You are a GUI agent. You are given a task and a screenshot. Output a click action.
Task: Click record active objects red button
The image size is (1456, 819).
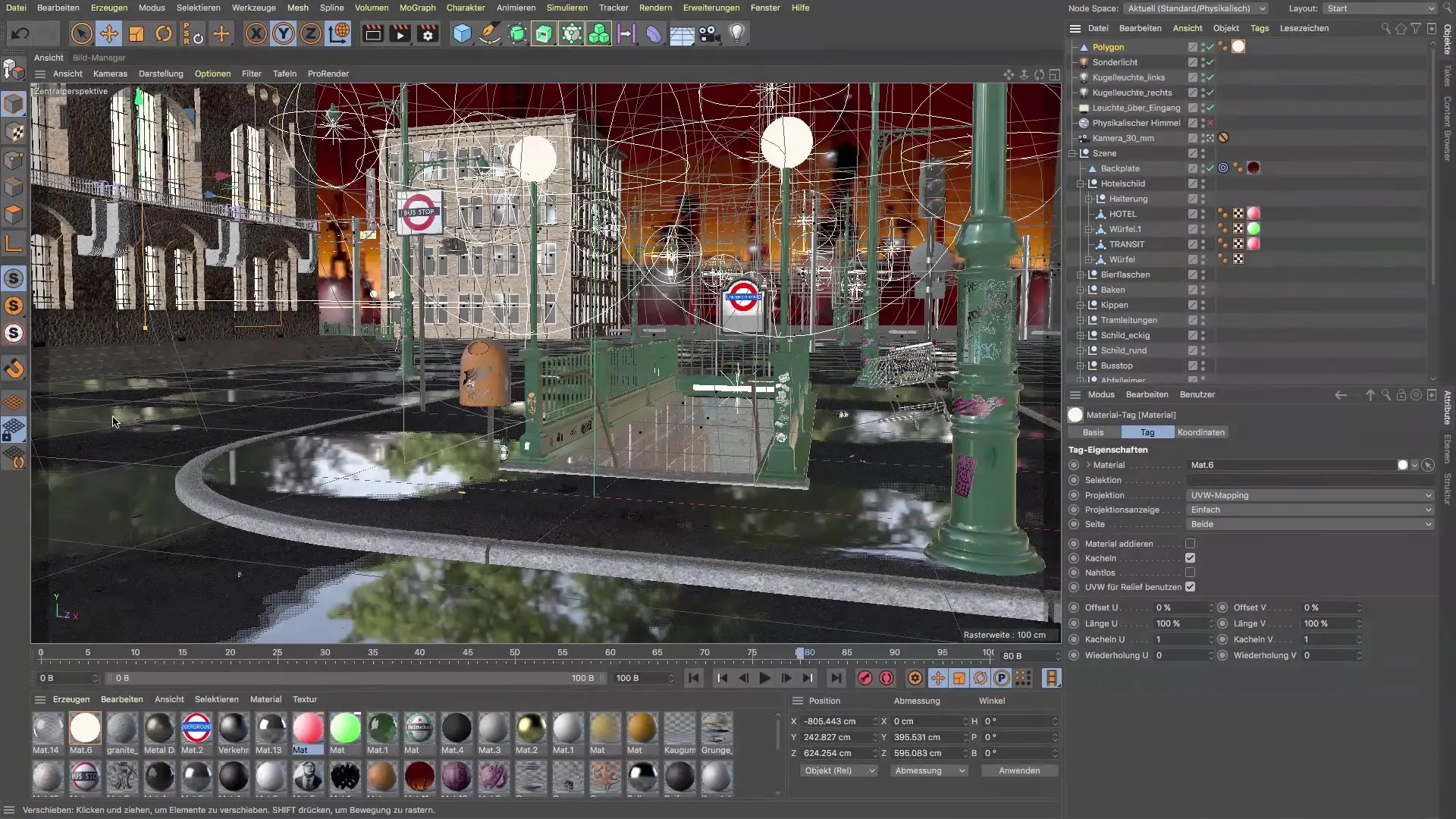click(864, 678)
